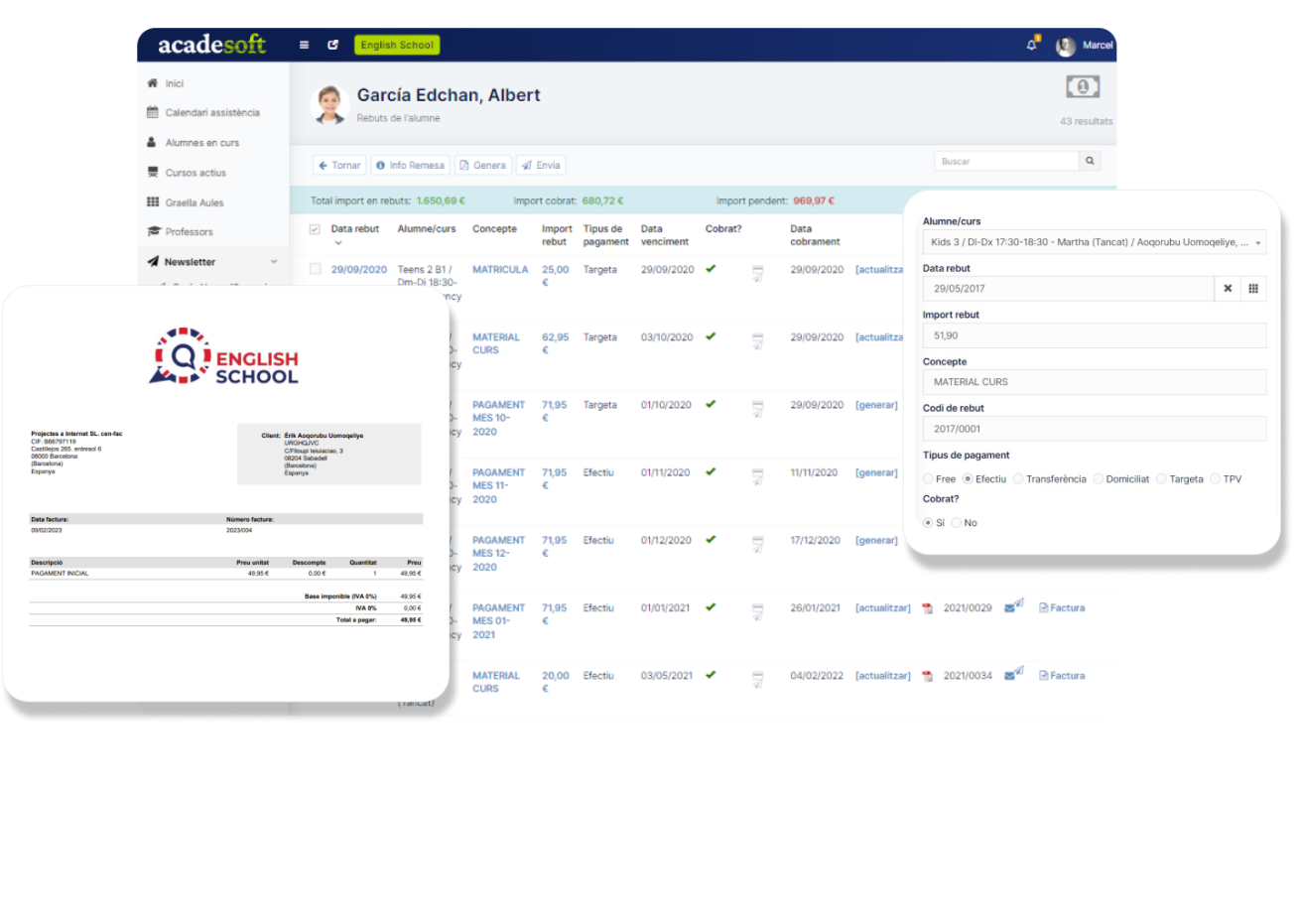
Task: Click Albert García Edchan's profile photo
Action: [x=328, y=104]
